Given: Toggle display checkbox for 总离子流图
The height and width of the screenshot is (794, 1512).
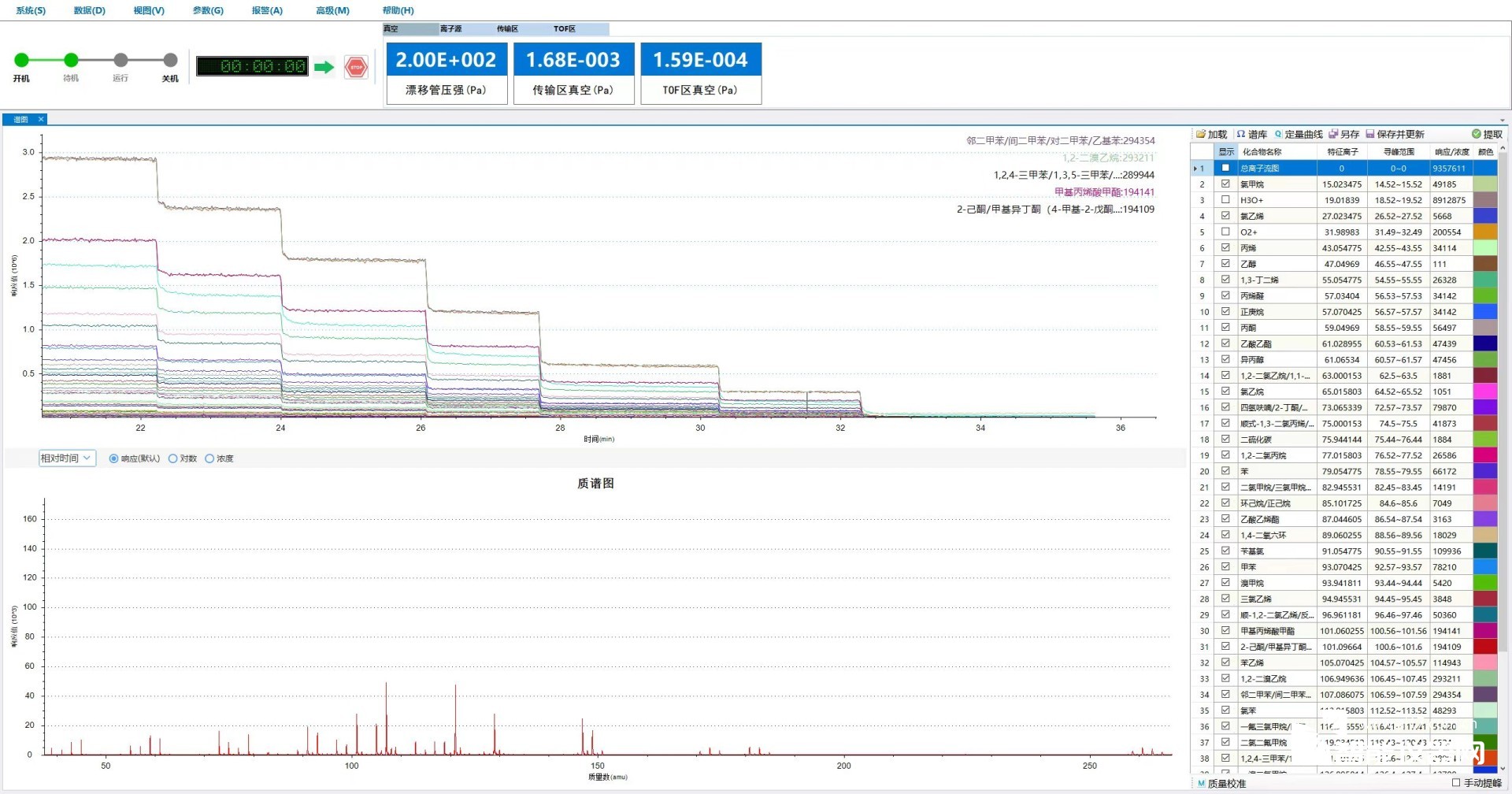Looking at the screenshot, I should click(x=1225, y=168).
